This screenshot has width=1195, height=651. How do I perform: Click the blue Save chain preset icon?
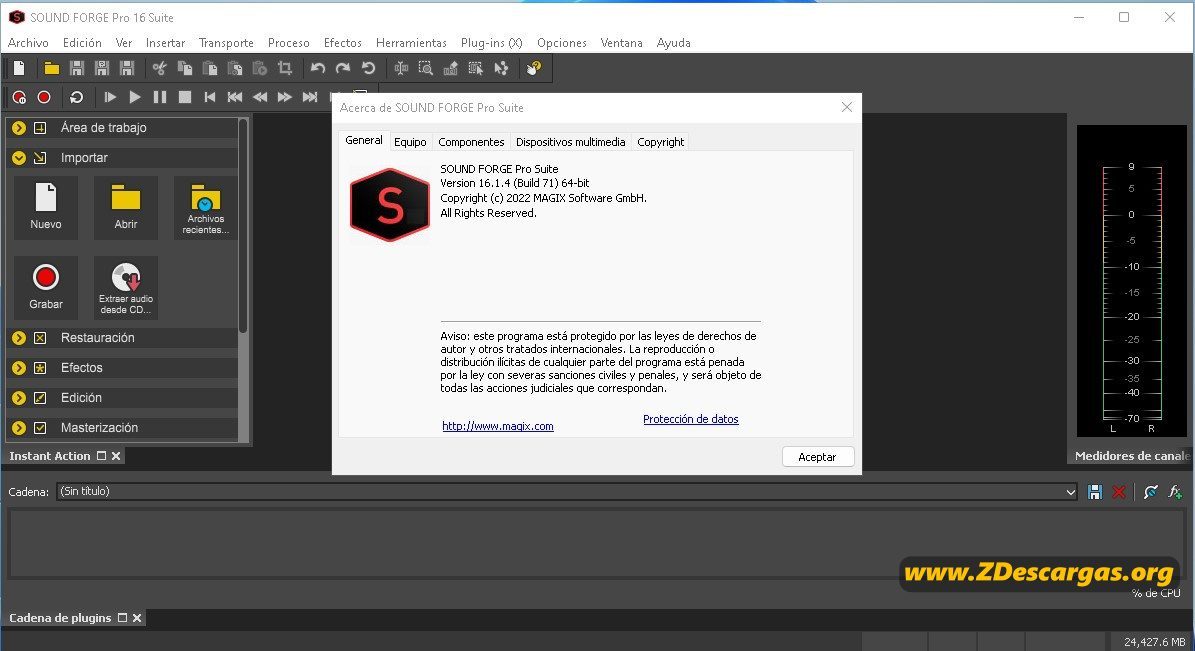tap(1095, 492)
